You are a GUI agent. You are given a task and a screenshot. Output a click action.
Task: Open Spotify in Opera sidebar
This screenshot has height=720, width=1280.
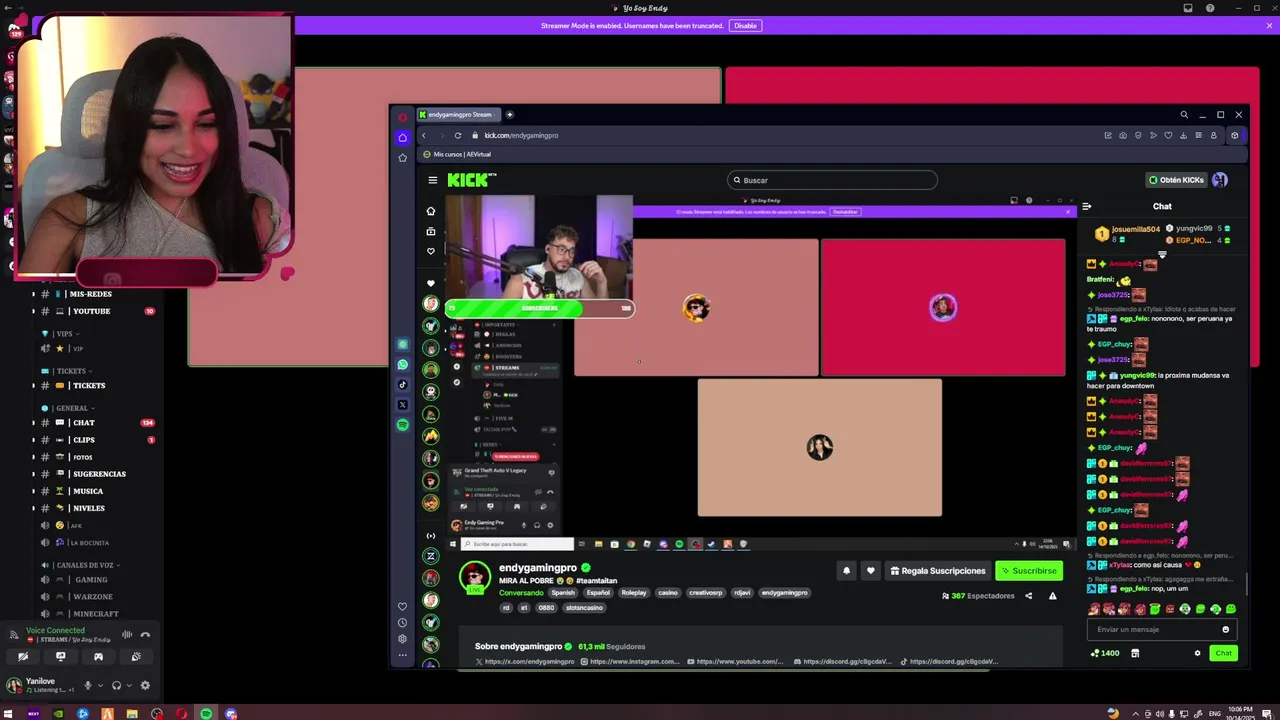(x=402, y=425)
